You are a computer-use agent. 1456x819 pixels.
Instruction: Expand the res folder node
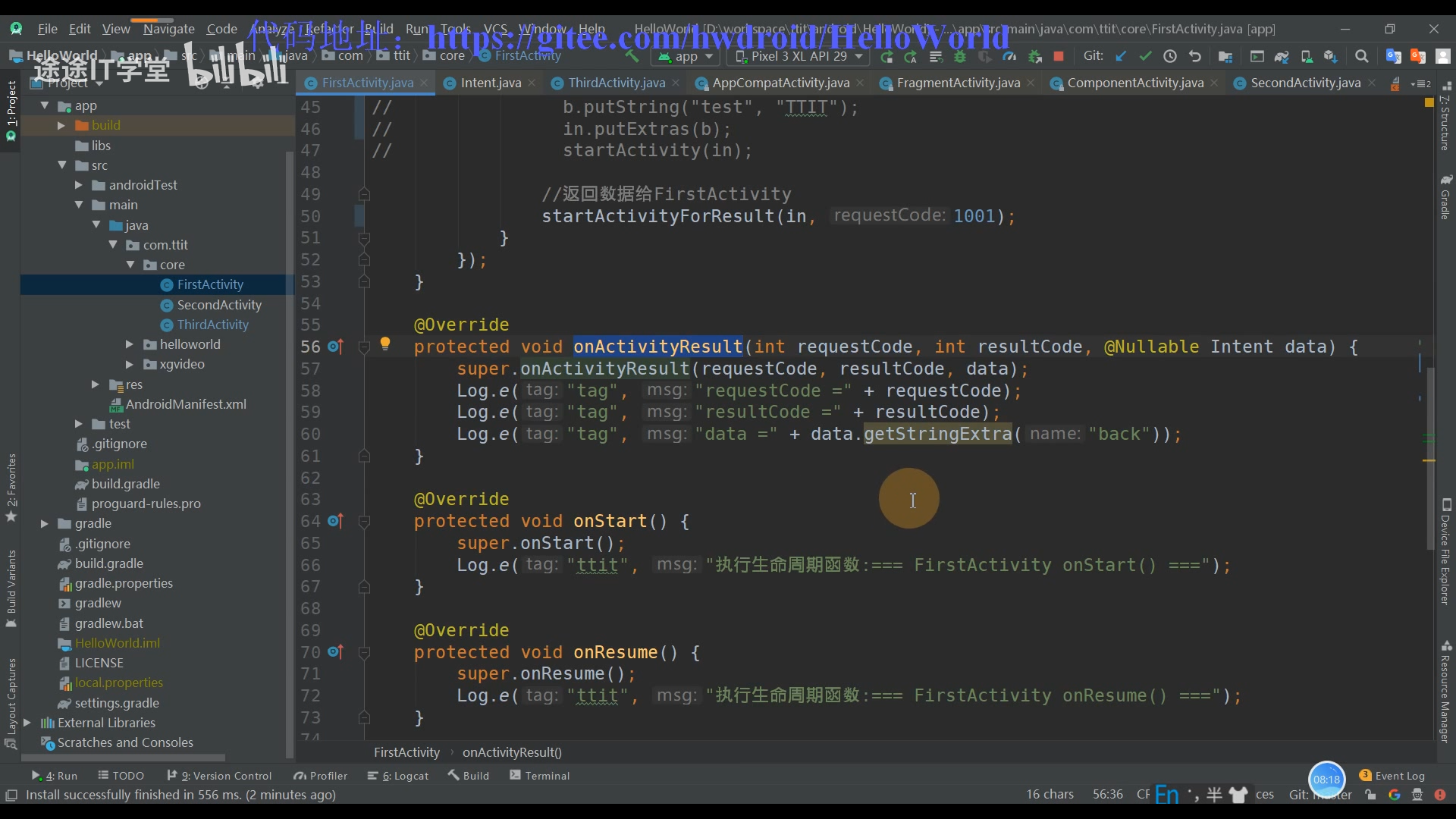(96, 384)
